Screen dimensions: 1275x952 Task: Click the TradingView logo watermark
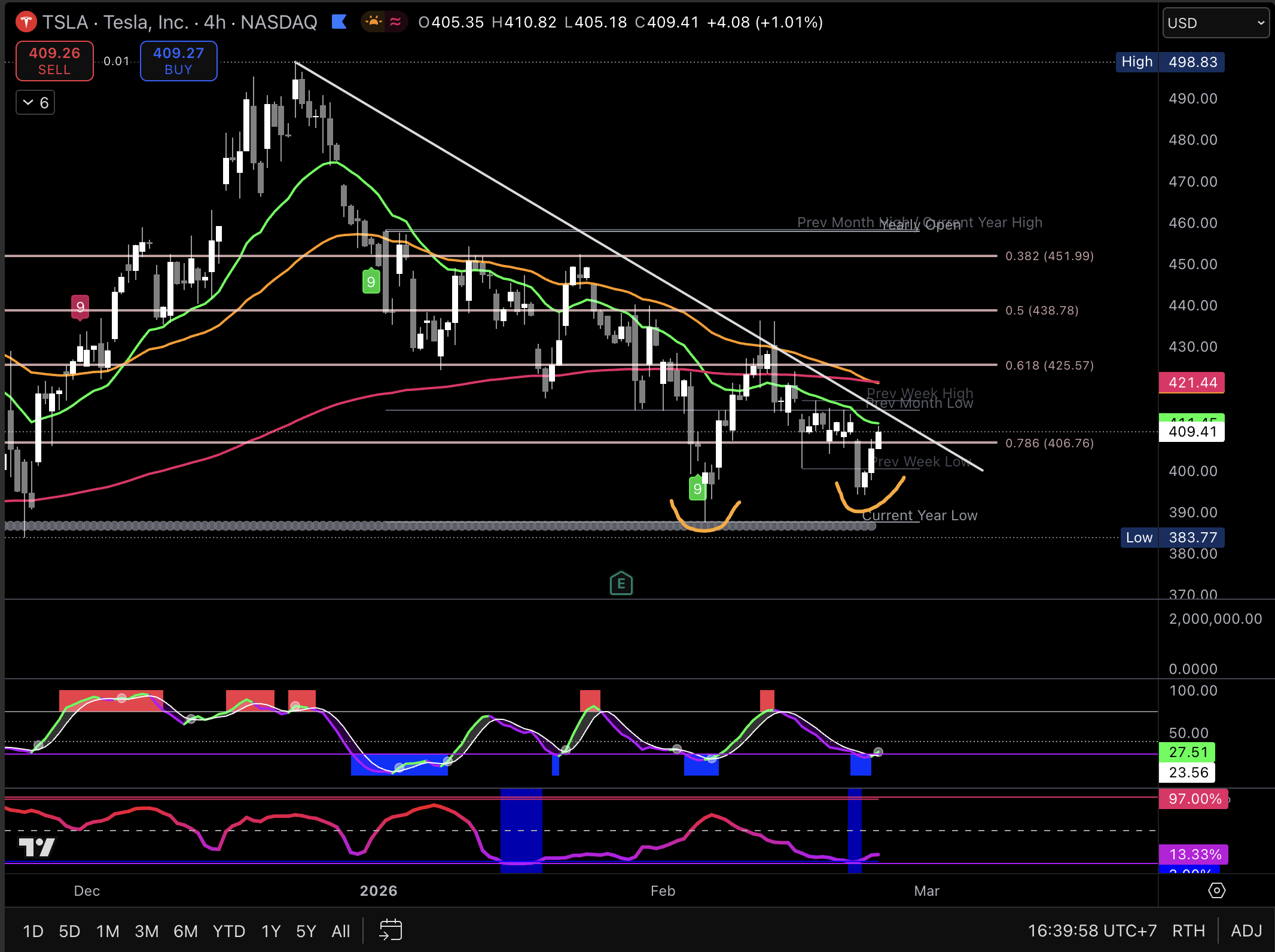point(36,847)
